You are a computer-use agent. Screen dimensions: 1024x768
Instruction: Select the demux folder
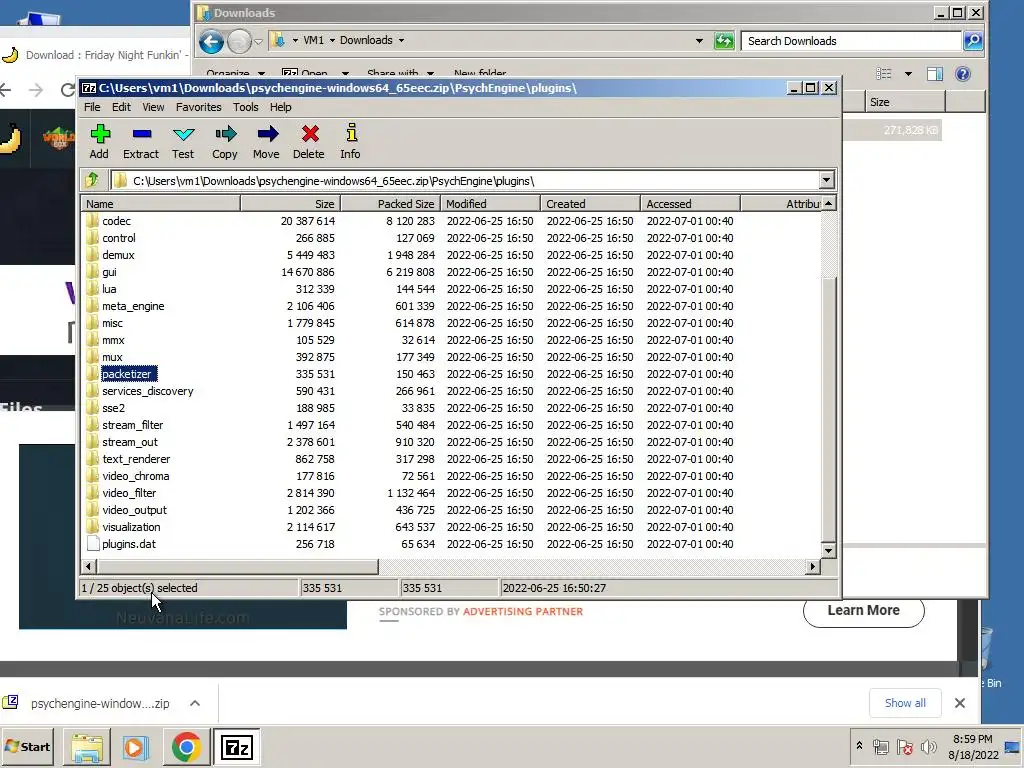pyautogui.click(x=118, y=255)
